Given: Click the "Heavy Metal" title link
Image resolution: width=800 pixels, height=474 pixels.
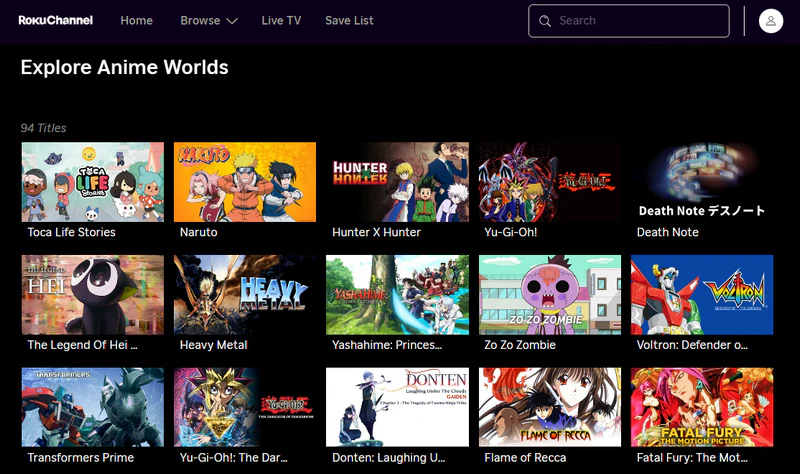Looking at the screenshot, I should pyautogui.click(x=213, y=345).
